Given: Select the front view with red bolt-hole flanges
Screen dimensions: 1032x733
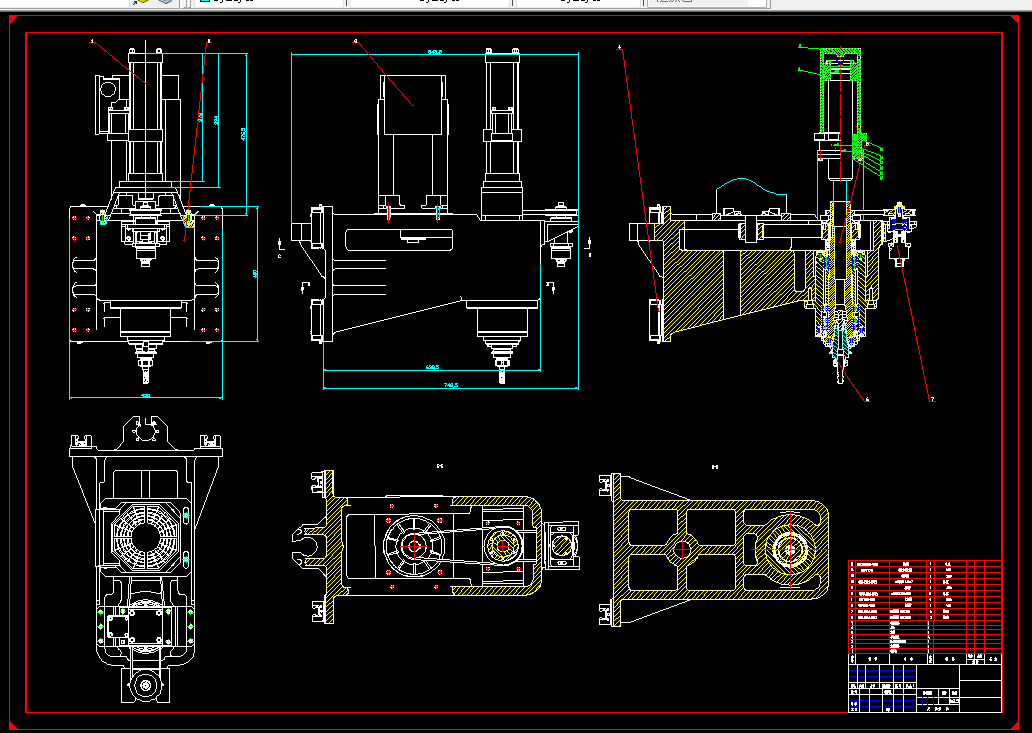Looking at the screenshot, I should (x=146, y=217).
